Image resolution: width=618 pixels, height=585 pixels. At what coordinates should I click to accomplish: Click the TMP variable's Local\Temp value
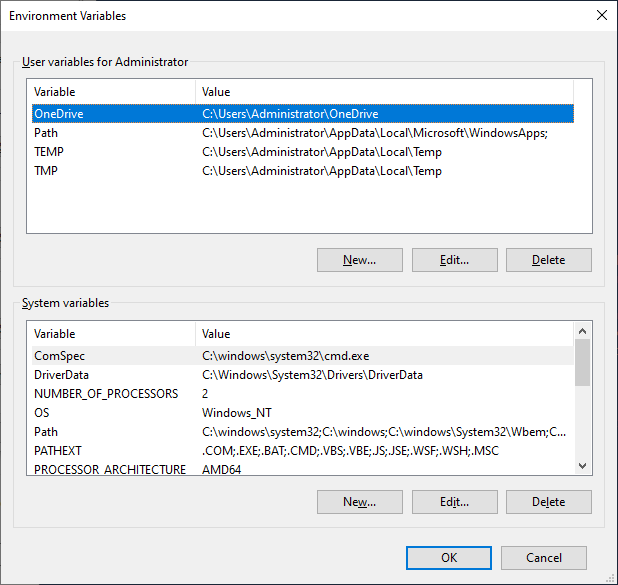tap(322, 171)
